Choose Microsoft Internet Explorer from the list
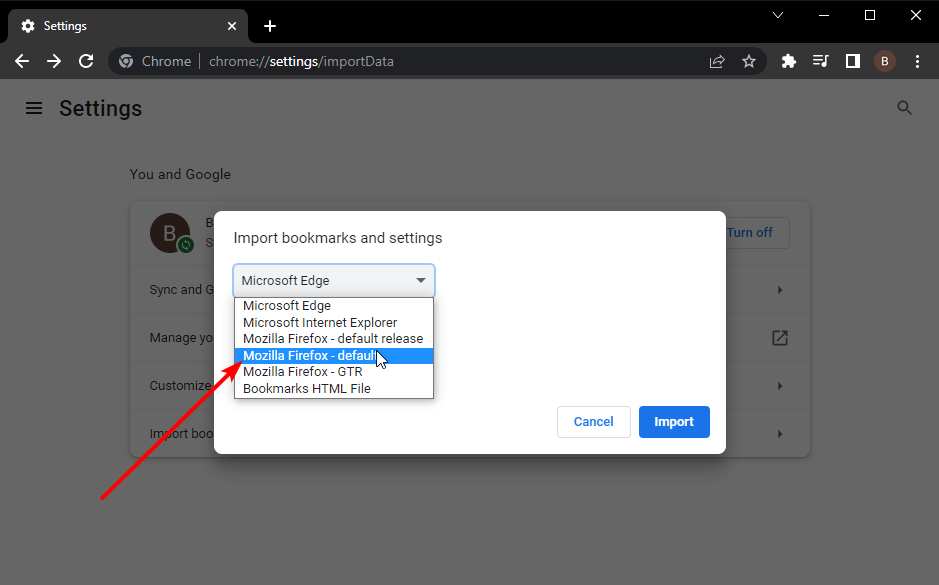 [x=334, y=322]
